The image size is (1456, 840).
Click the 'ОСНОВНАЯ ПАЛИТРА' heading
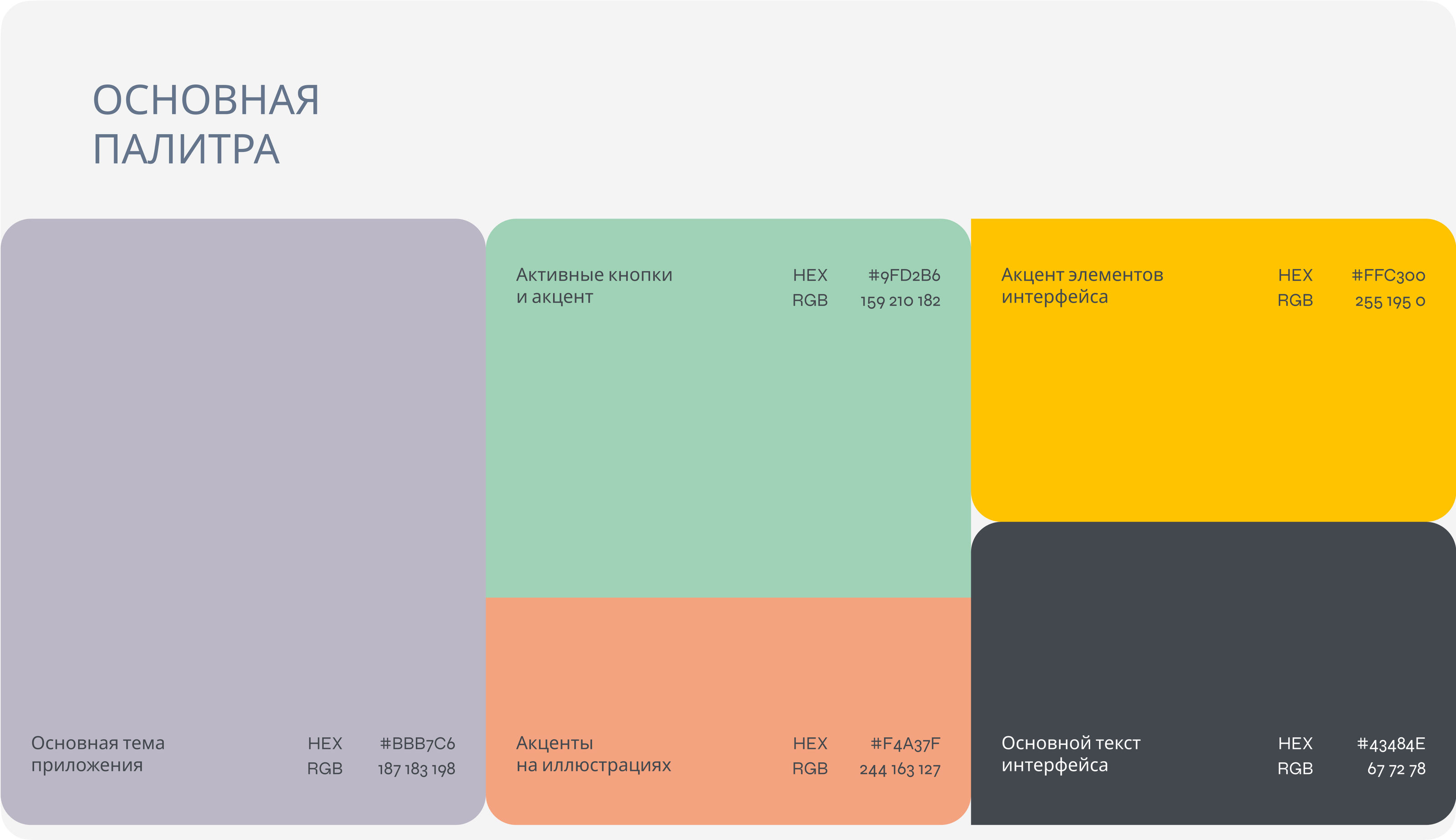[x=206, y=124]
